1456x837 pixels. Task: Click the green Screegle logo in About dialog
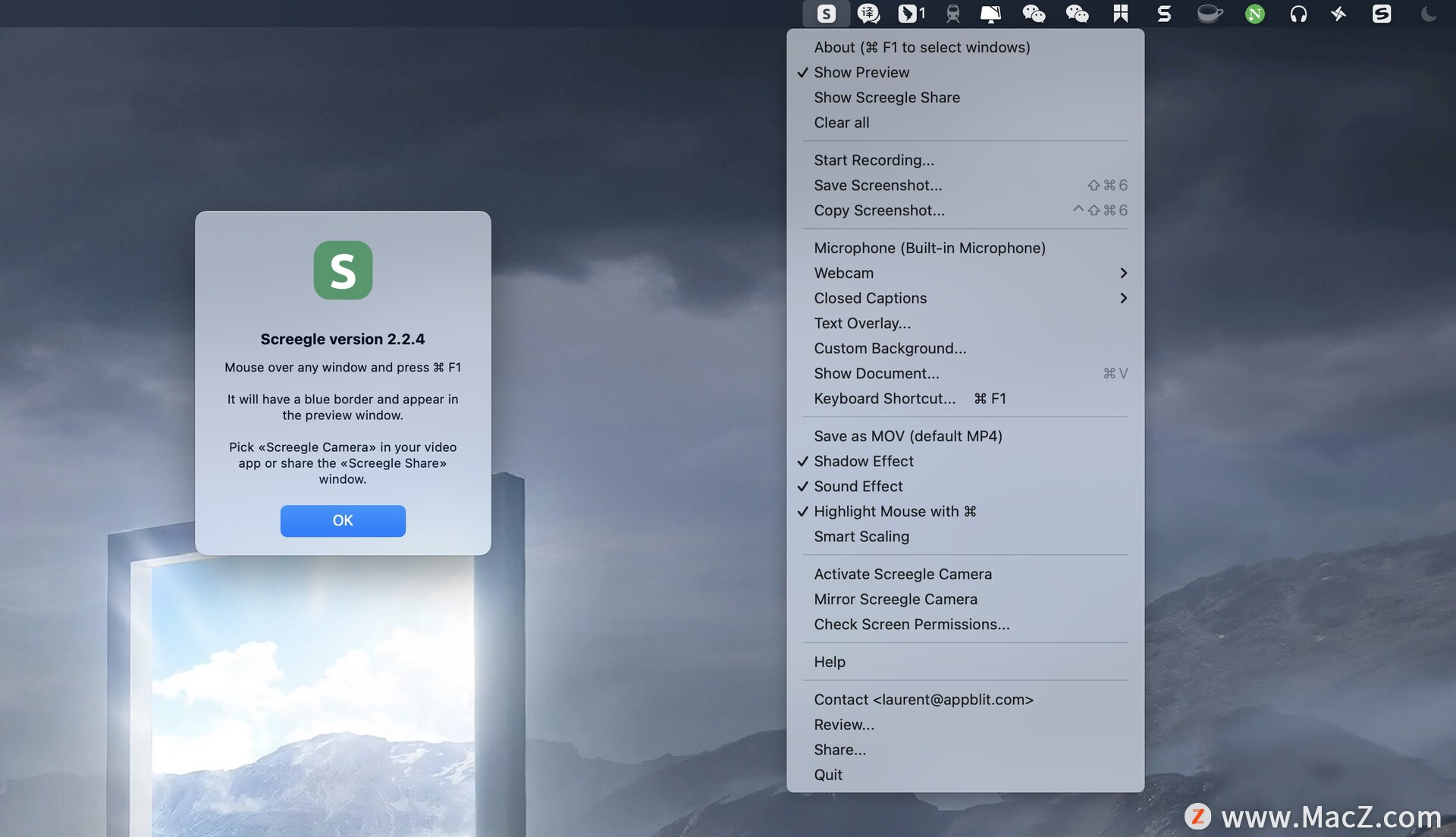click(343, 270)
